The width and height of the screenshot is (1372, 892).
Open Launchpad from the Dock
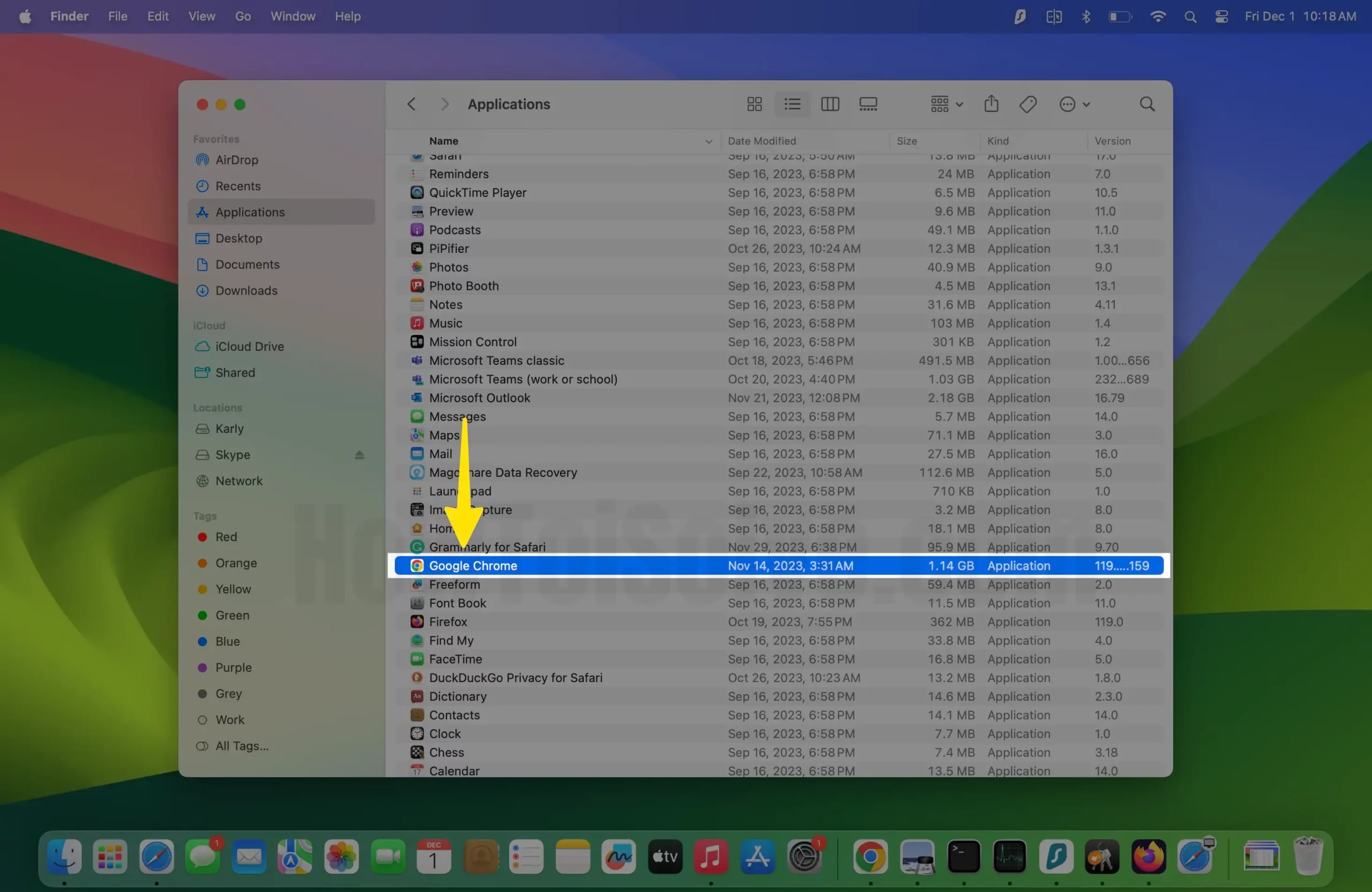click(110, 857)
